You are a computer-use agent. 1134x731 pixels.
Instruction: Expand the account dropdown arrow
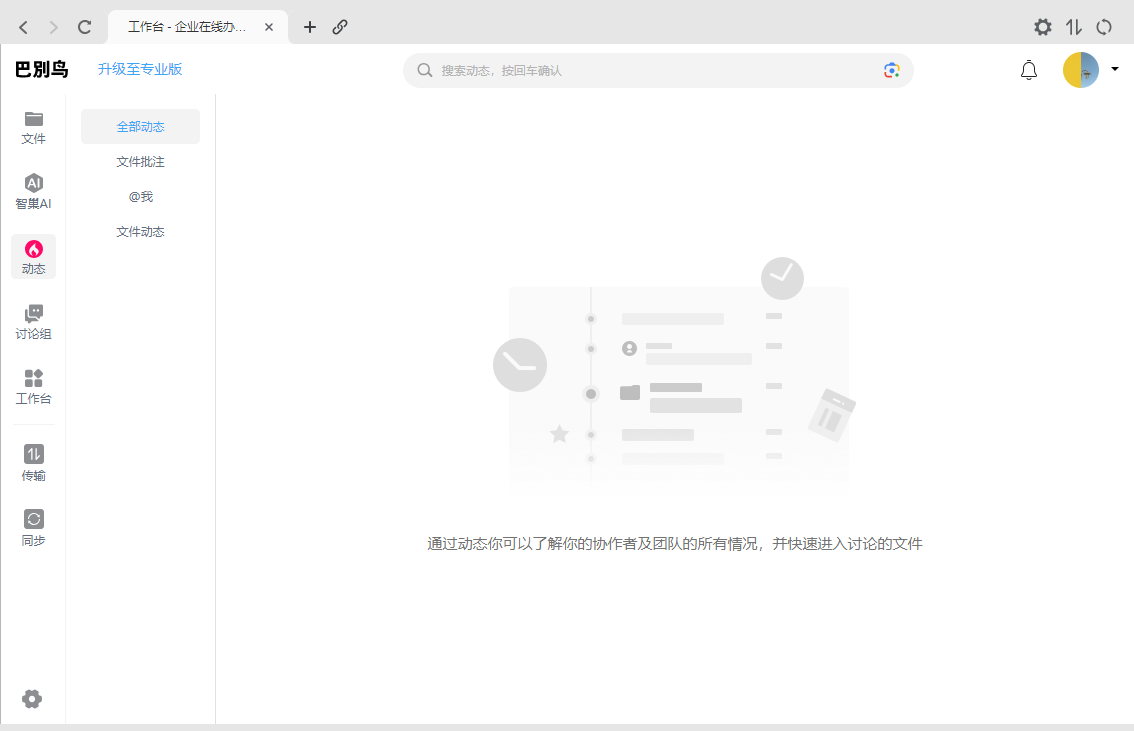[x=1114, y=69]
